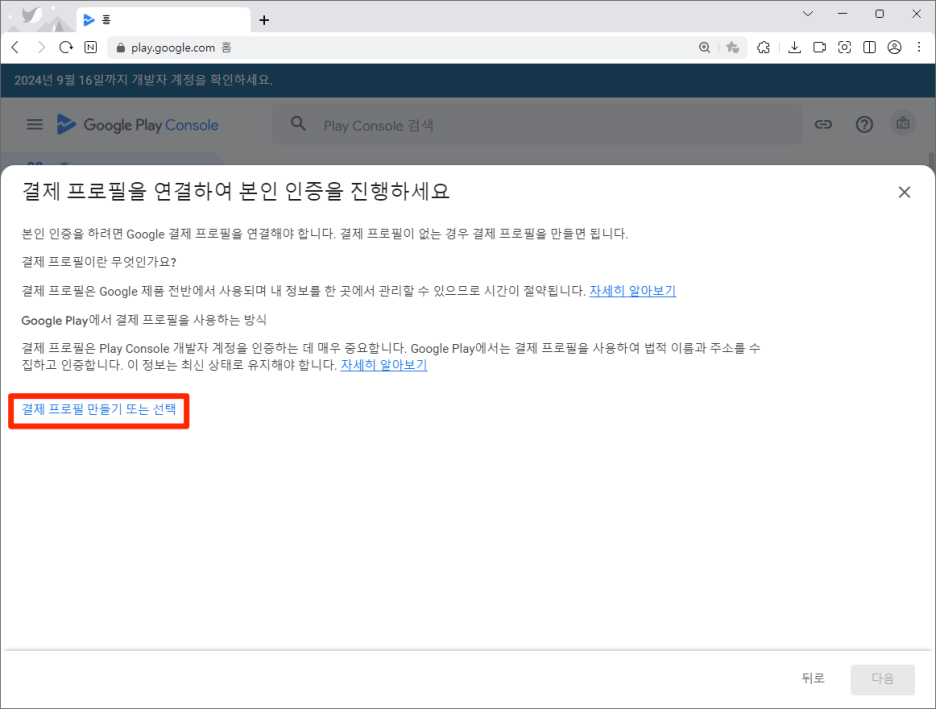
Task: Maximize the browser window
Action: tap(879, 14)
